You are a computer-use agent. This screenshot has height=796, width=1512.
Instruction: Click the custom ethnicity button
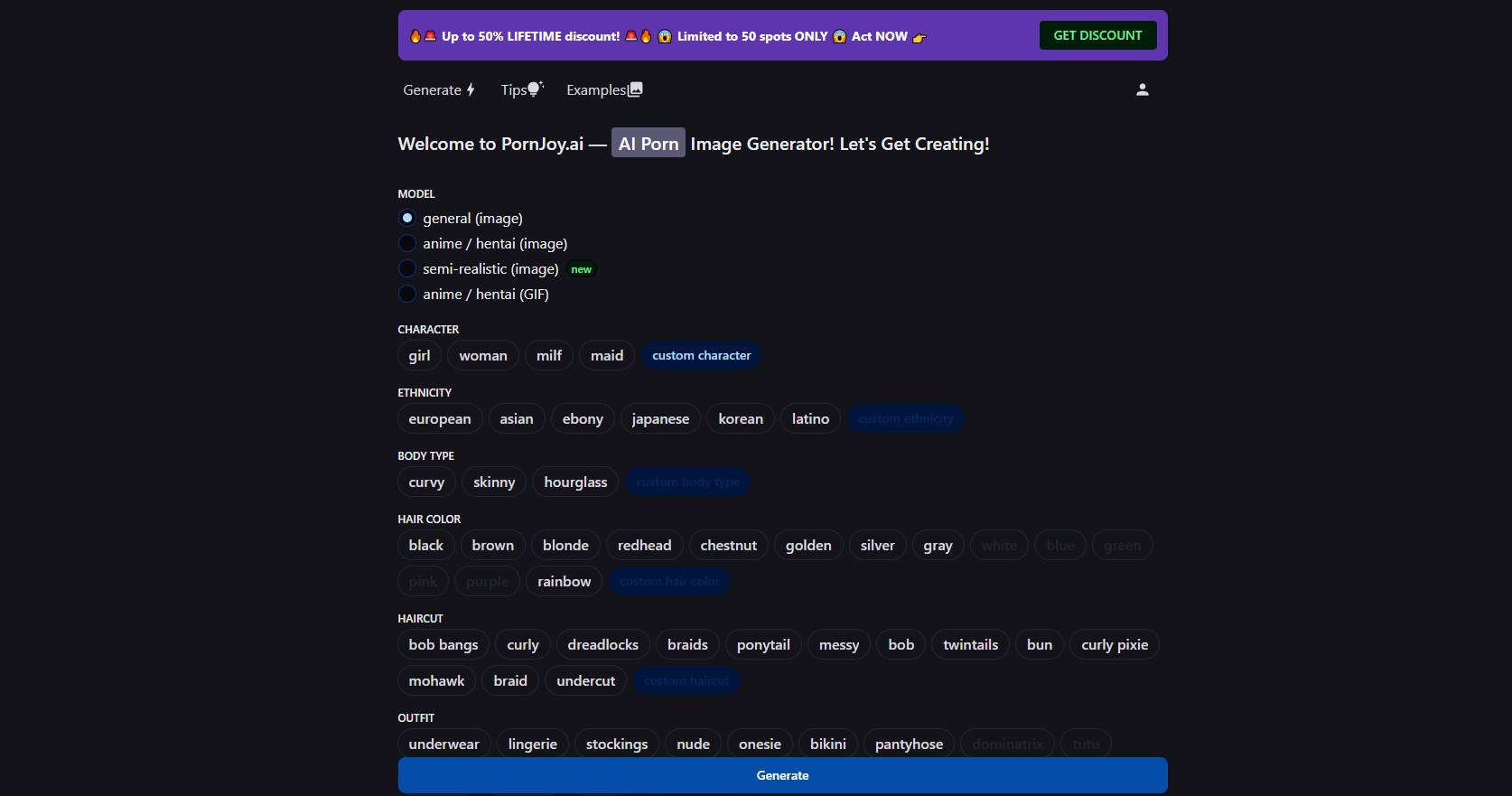(906, 418)
